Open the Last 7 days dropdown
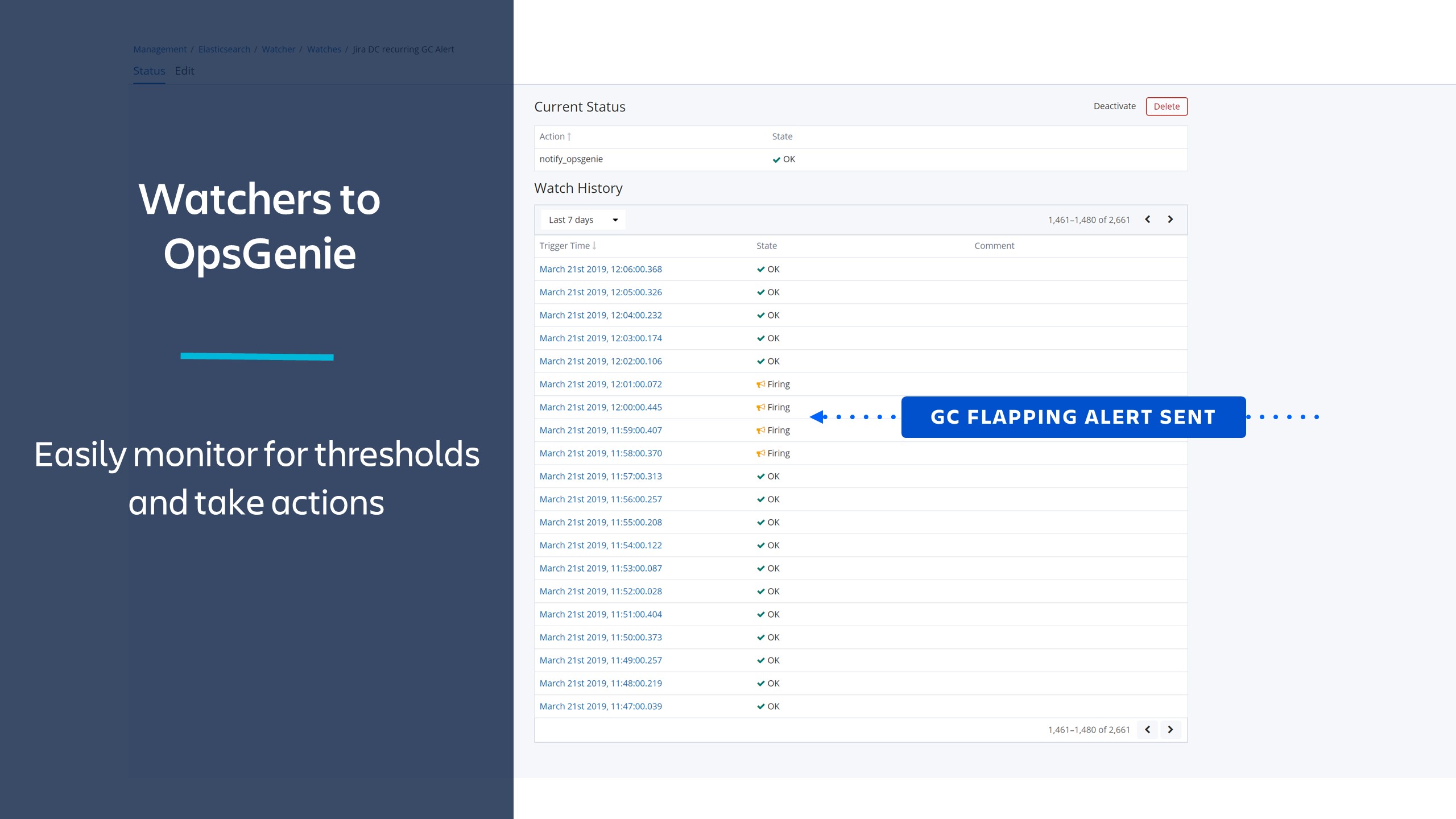The width and height of the screenshot is (1456, 819). tap(583, 220)
